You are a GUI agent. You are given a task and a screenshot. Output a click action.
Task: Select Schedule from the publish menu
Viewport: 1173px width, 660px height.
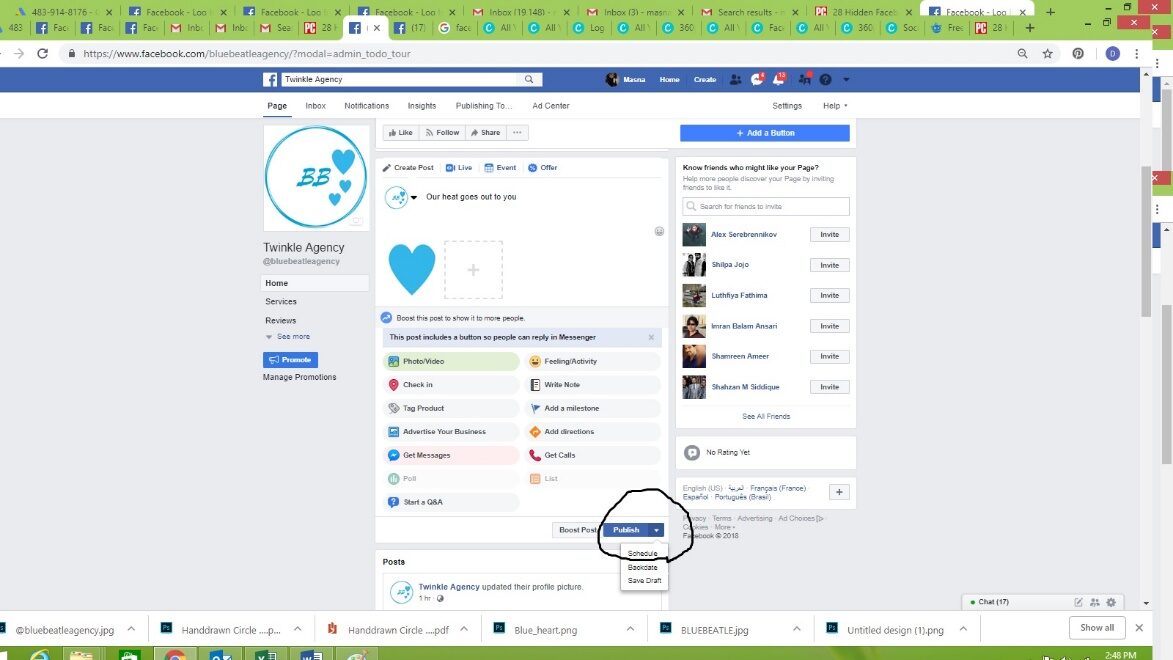click(642, 553)
